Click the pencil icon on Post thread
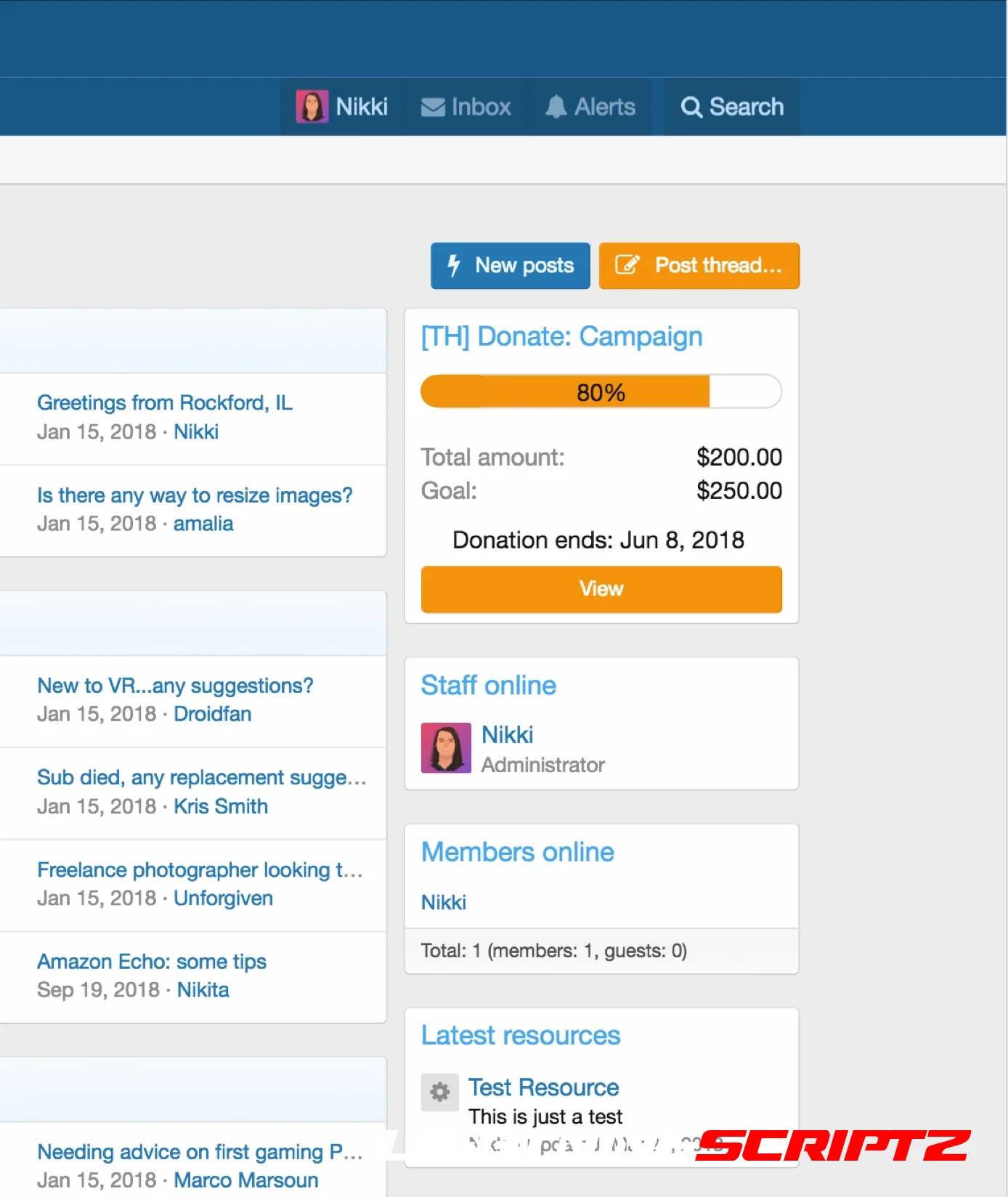This screenshot has width=1008, height=1197. point(627,265)
